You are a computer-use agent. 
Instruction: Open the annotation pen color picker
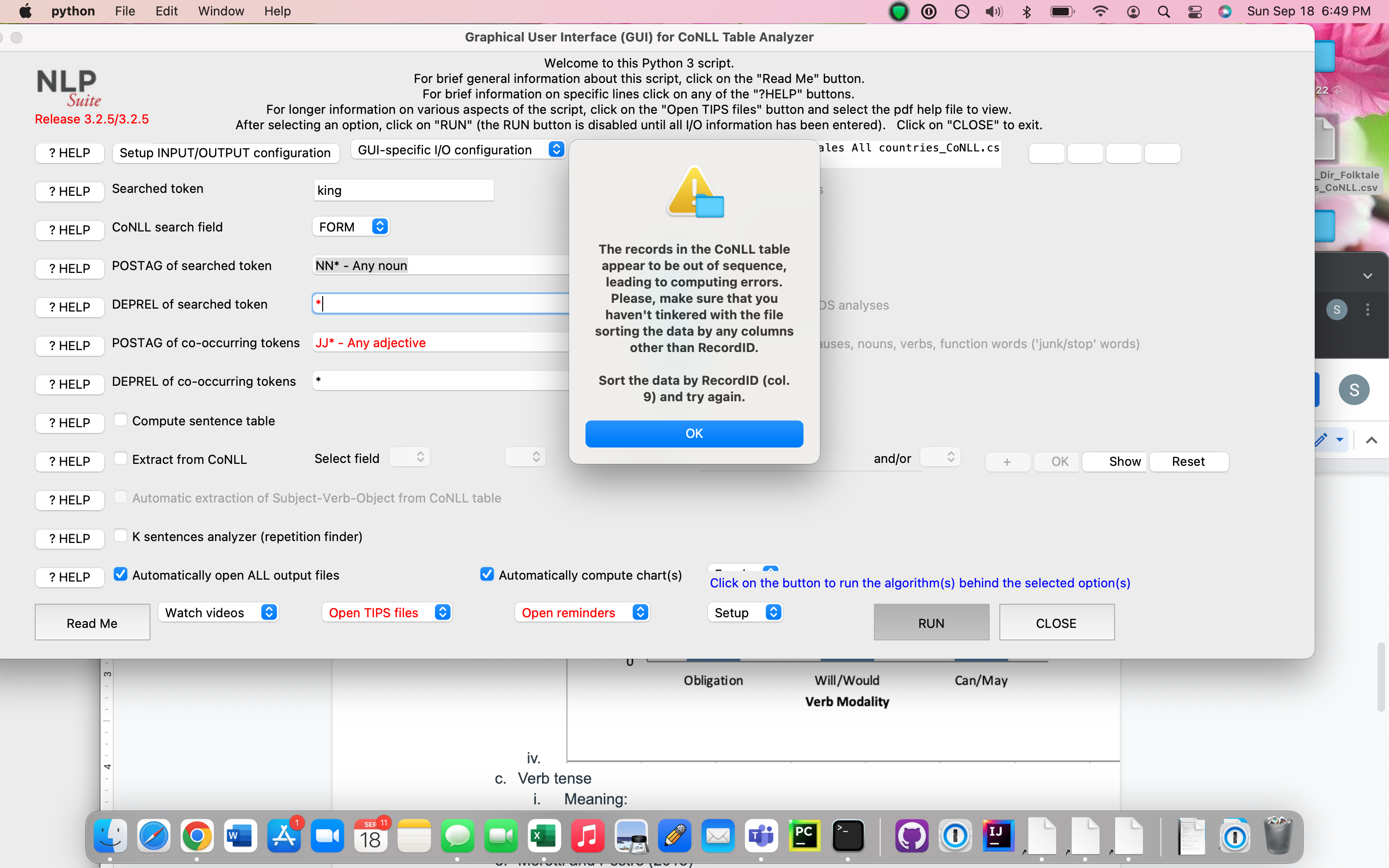1340,440
